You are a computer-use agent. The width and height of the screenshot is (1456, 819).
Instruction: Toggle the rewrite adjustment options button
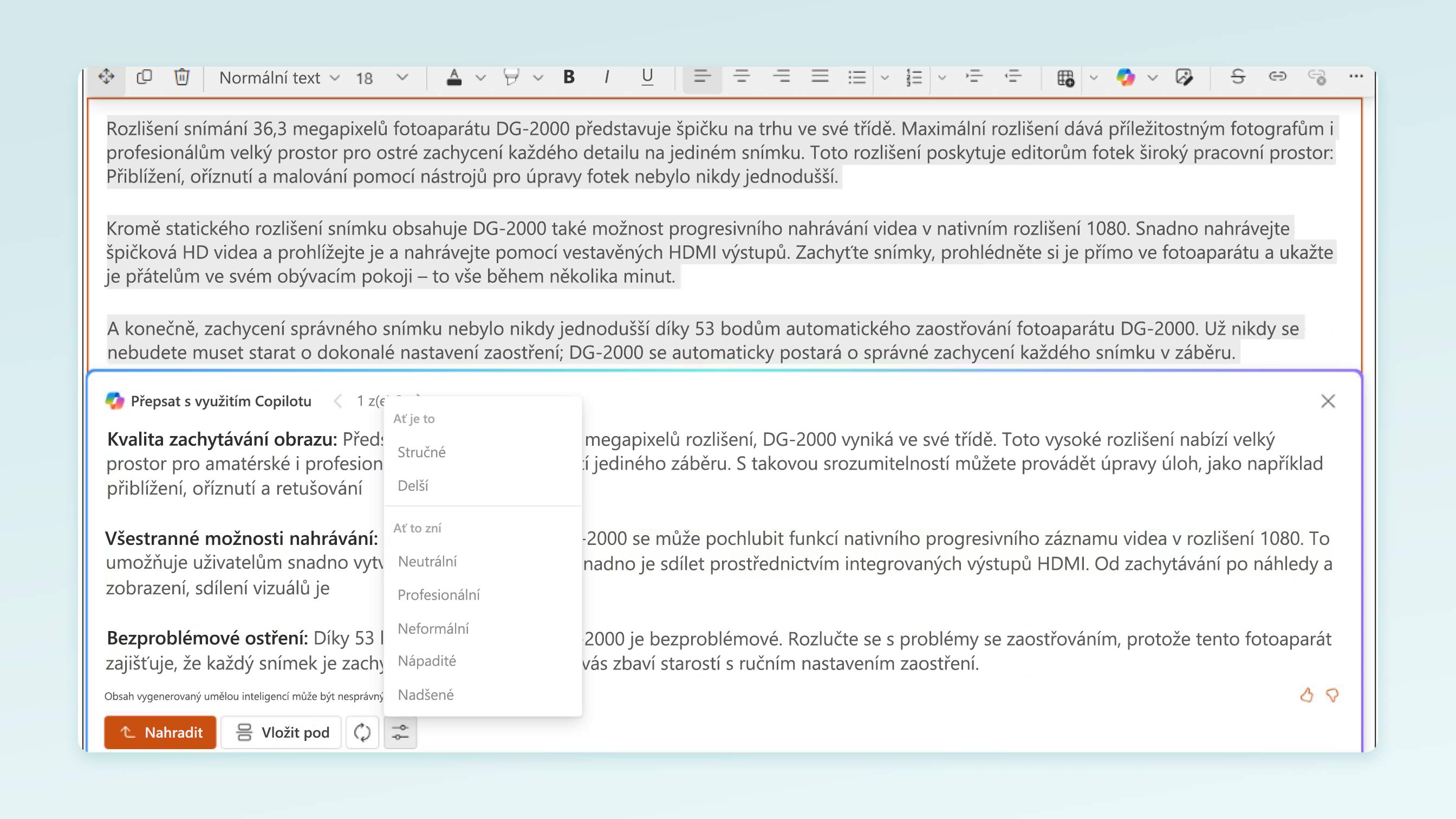(400, 732)
